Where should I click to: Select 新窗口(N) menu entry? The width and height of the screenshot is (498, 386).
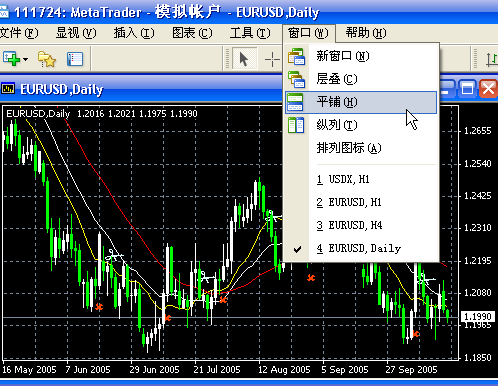361,56
